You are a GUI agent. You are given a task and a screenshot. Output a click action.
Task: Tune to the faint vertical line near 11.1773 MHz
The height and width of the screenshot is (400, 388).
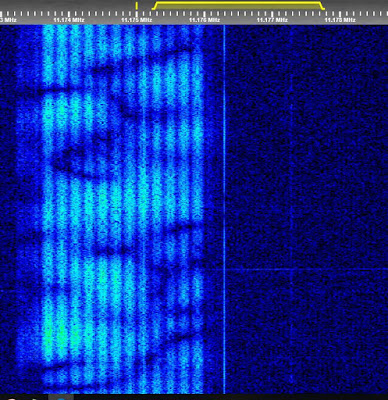point(291,210)
